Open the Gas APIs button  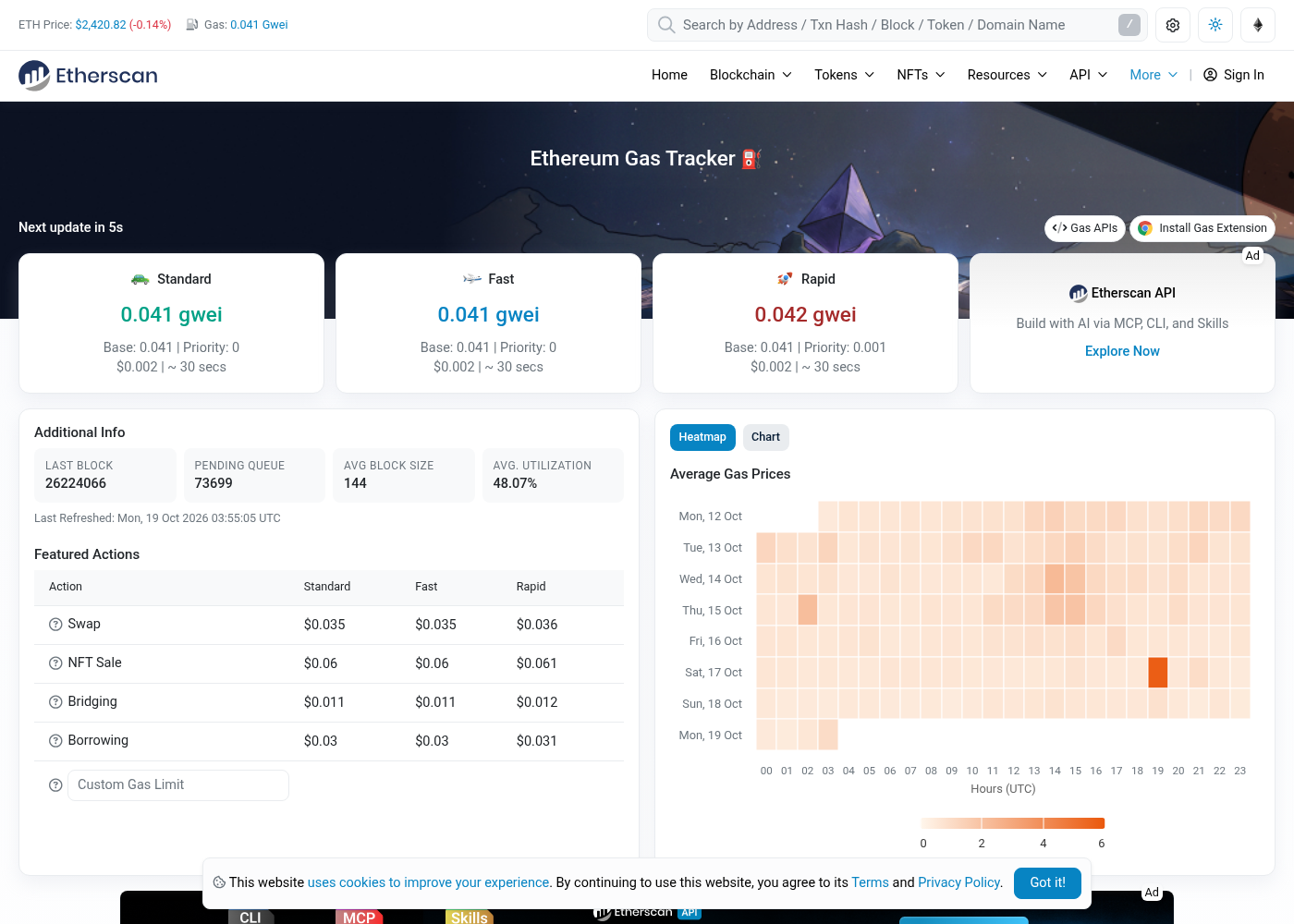[1085, 228]
